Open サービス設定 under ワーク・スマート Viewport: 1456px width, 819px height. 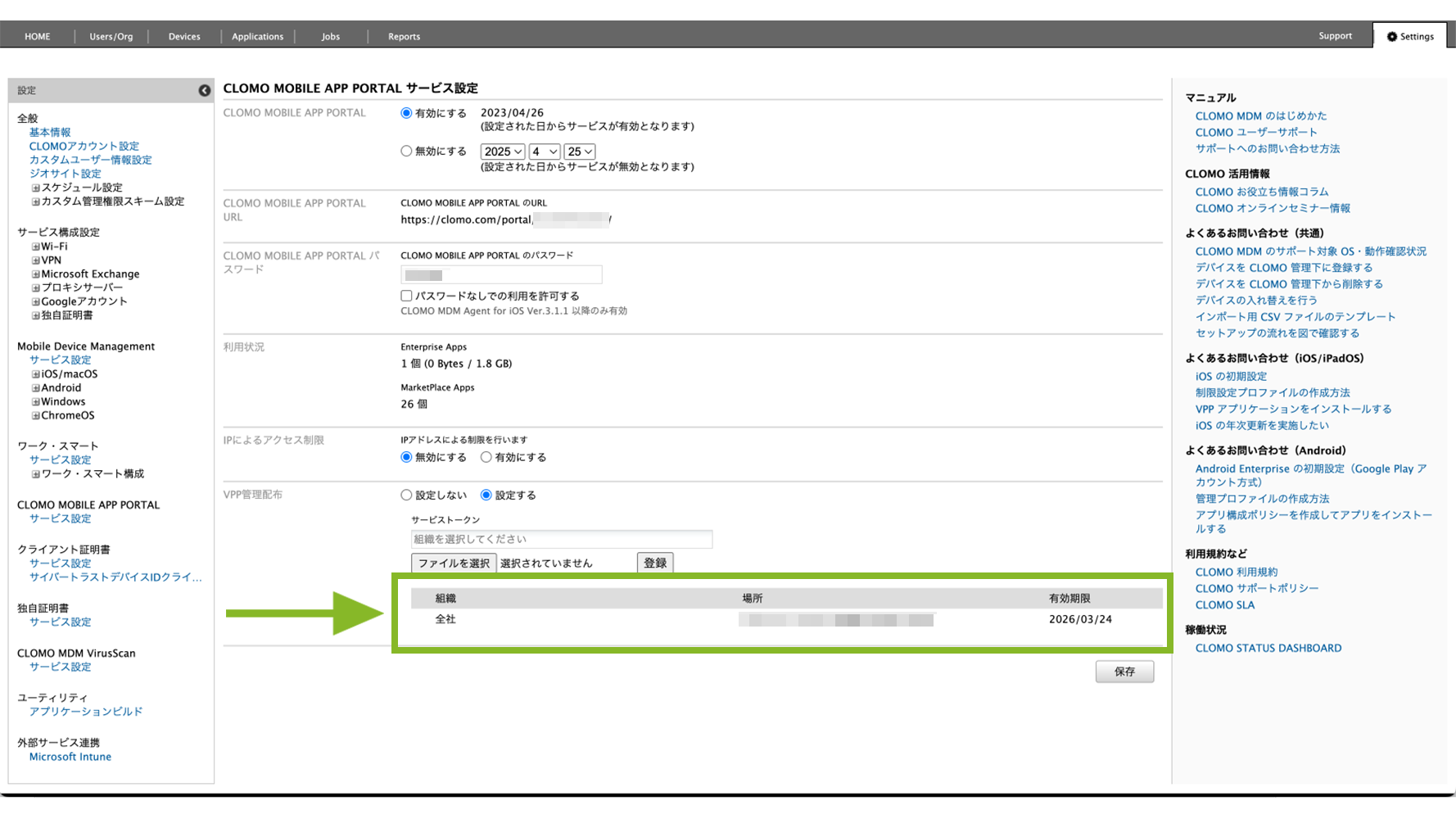tap(61, 460)
